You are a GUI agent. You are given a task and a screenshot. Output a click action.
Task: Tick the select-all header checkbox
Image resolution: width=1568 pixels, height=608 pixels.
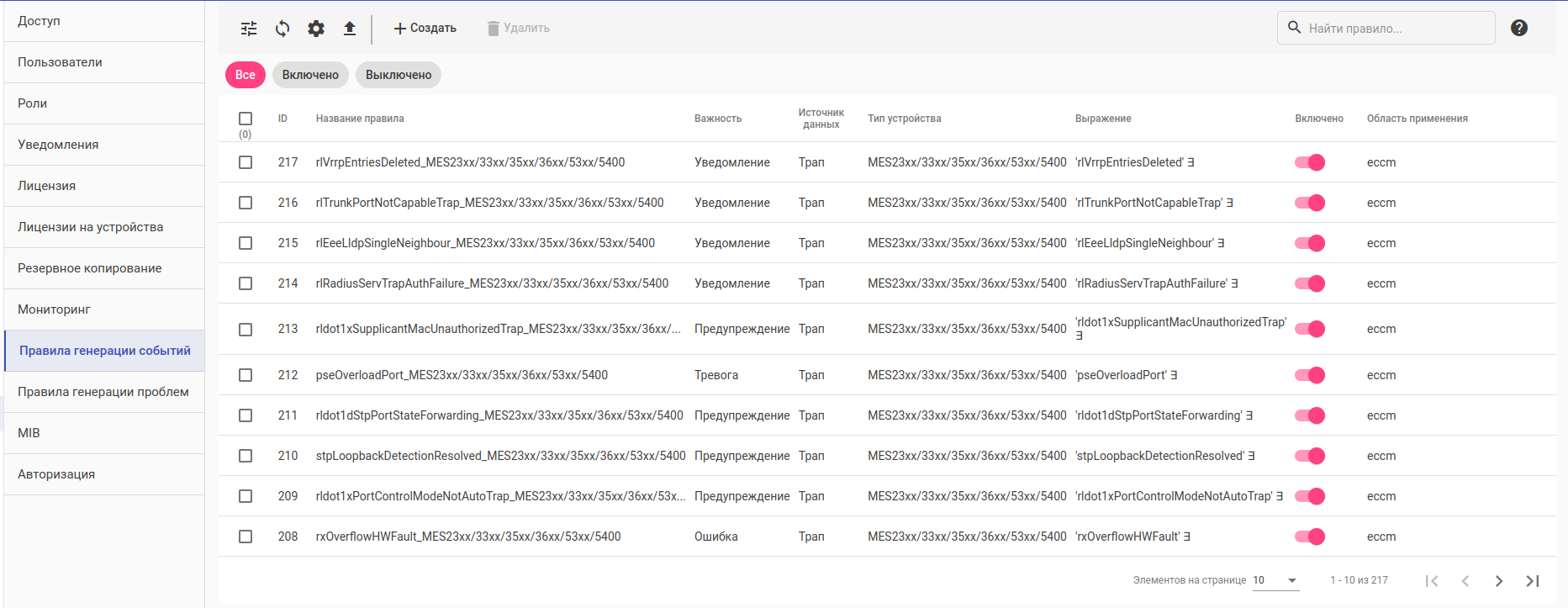(245, 119)
